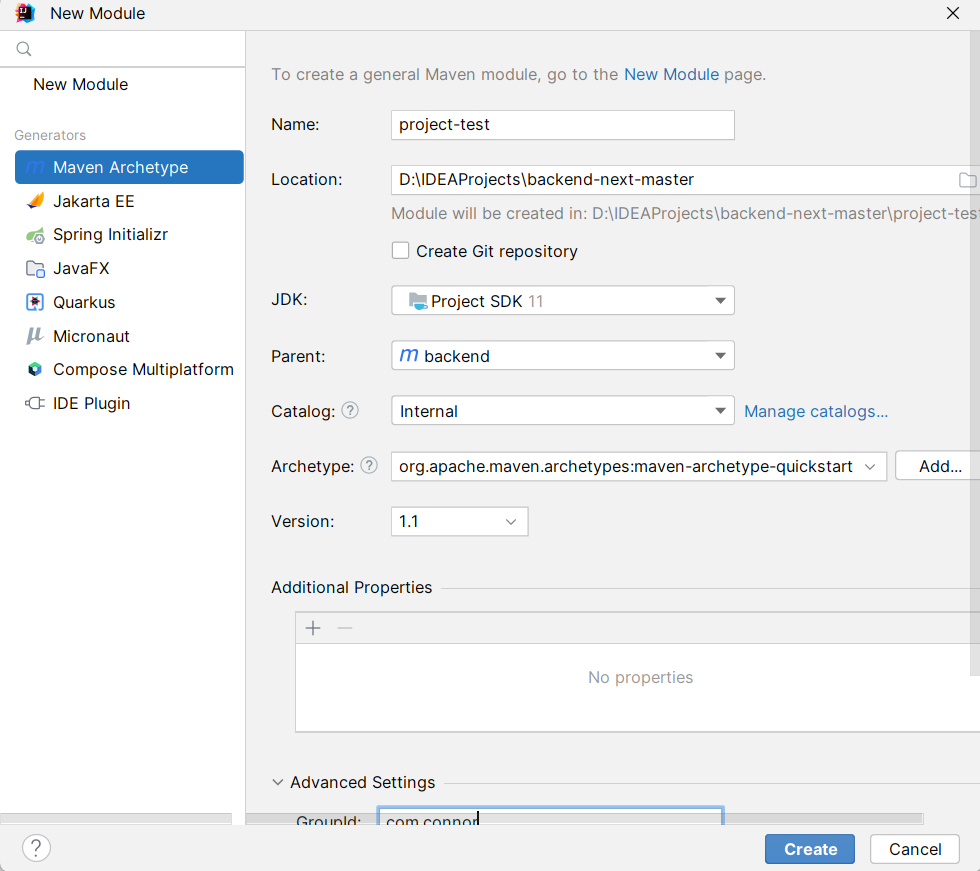This screenshot has height=871, width=980.
Task: Open help using the question mark button
Action: point(36,848)
